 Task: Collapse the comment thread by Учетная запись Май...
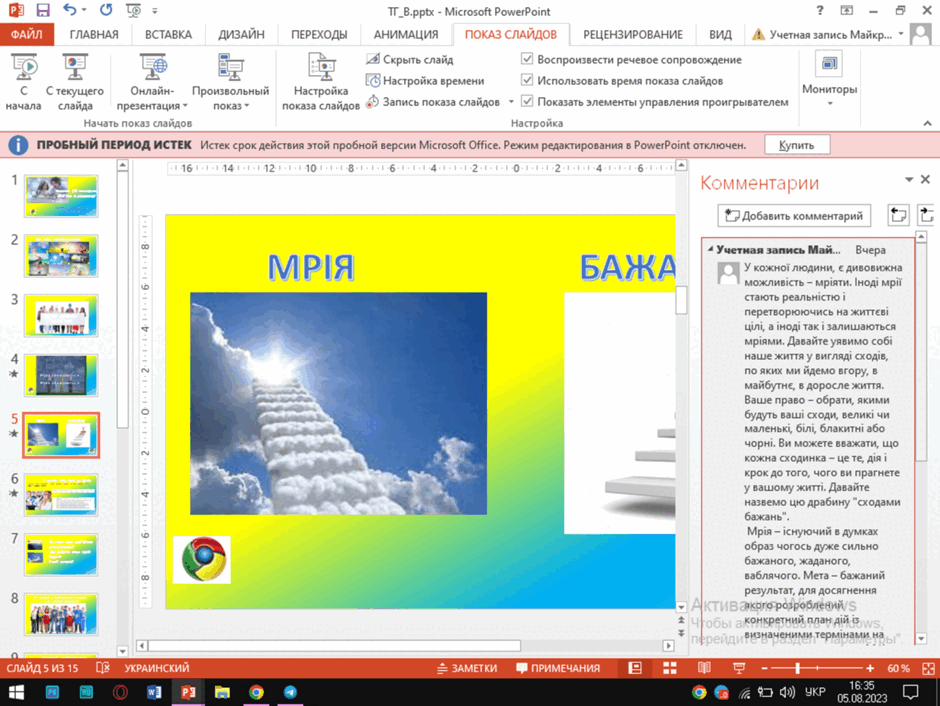point(711,249)
